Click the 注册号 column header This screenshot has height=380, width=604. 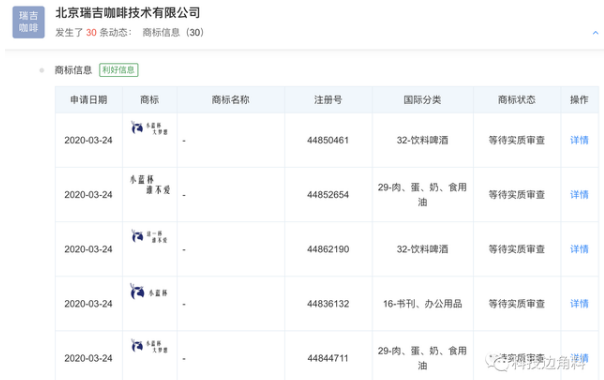tap(328, 100)
